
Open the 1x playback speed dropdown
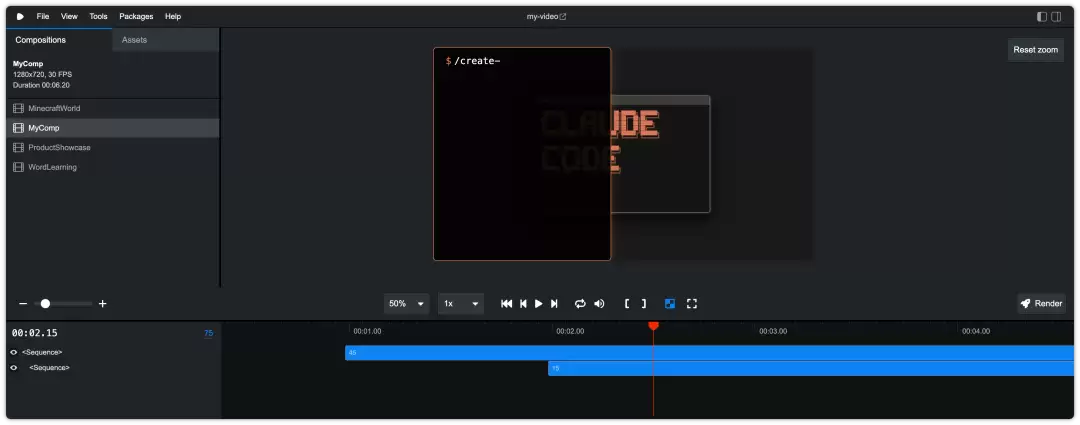[461, 304]
